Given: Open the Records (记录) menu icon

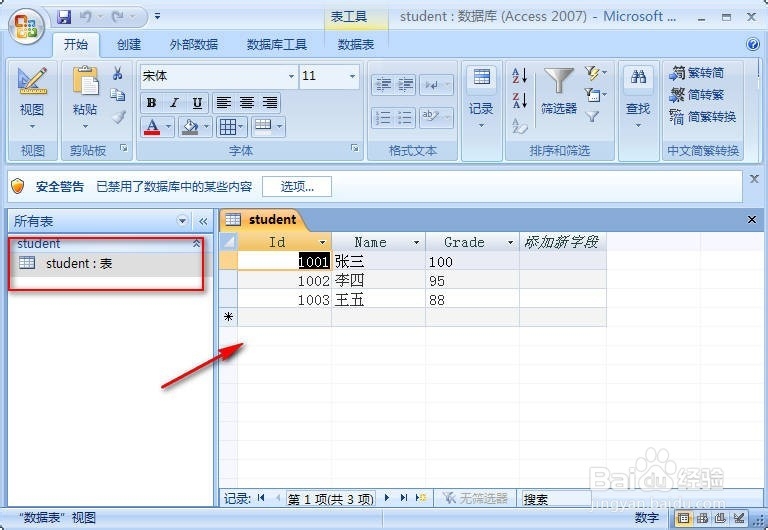Looking at the screenshot, I should point(481,77).
